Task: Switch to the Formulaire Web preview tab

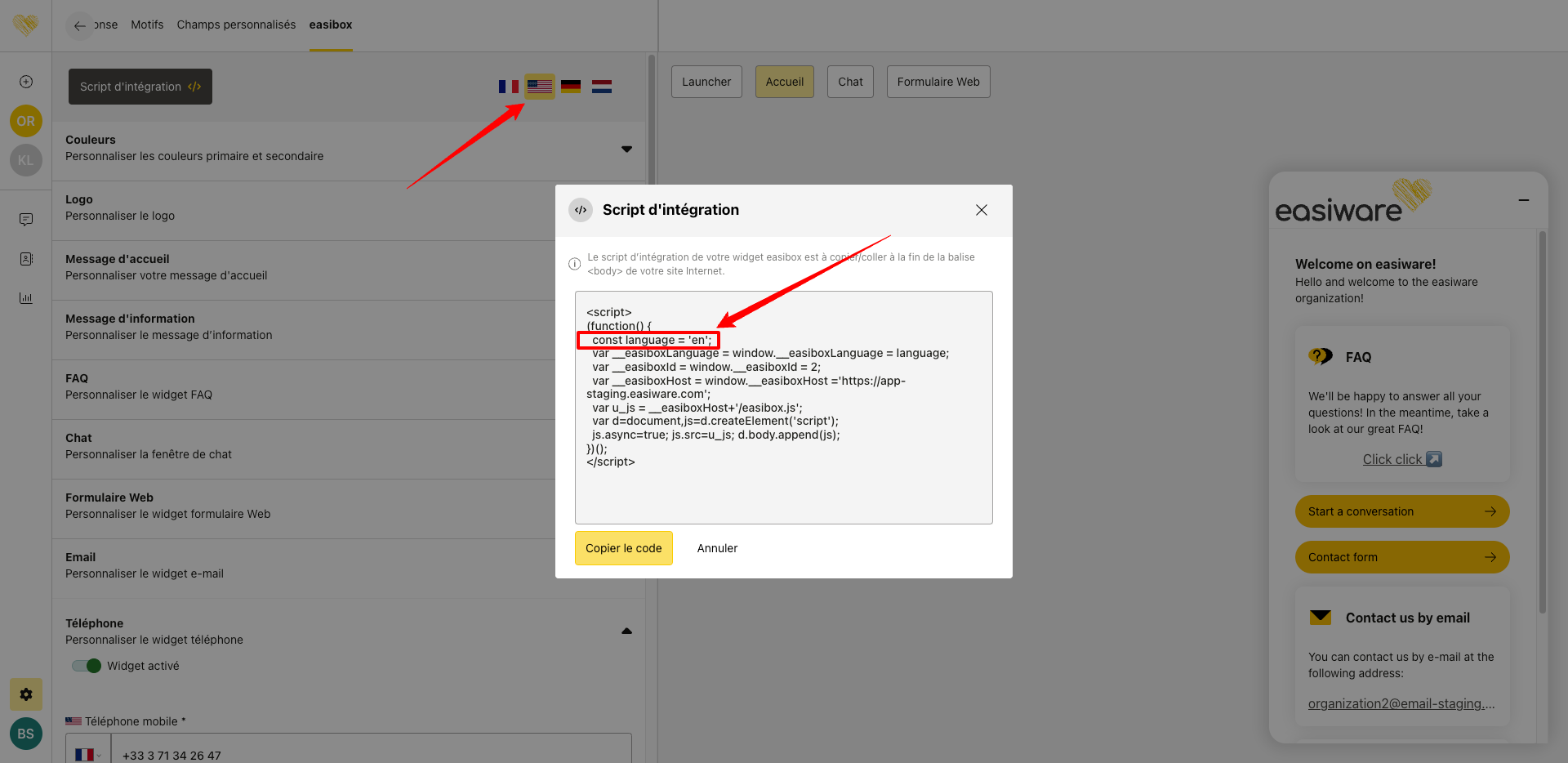Action: pyautogui.click(x=938, y=82)
